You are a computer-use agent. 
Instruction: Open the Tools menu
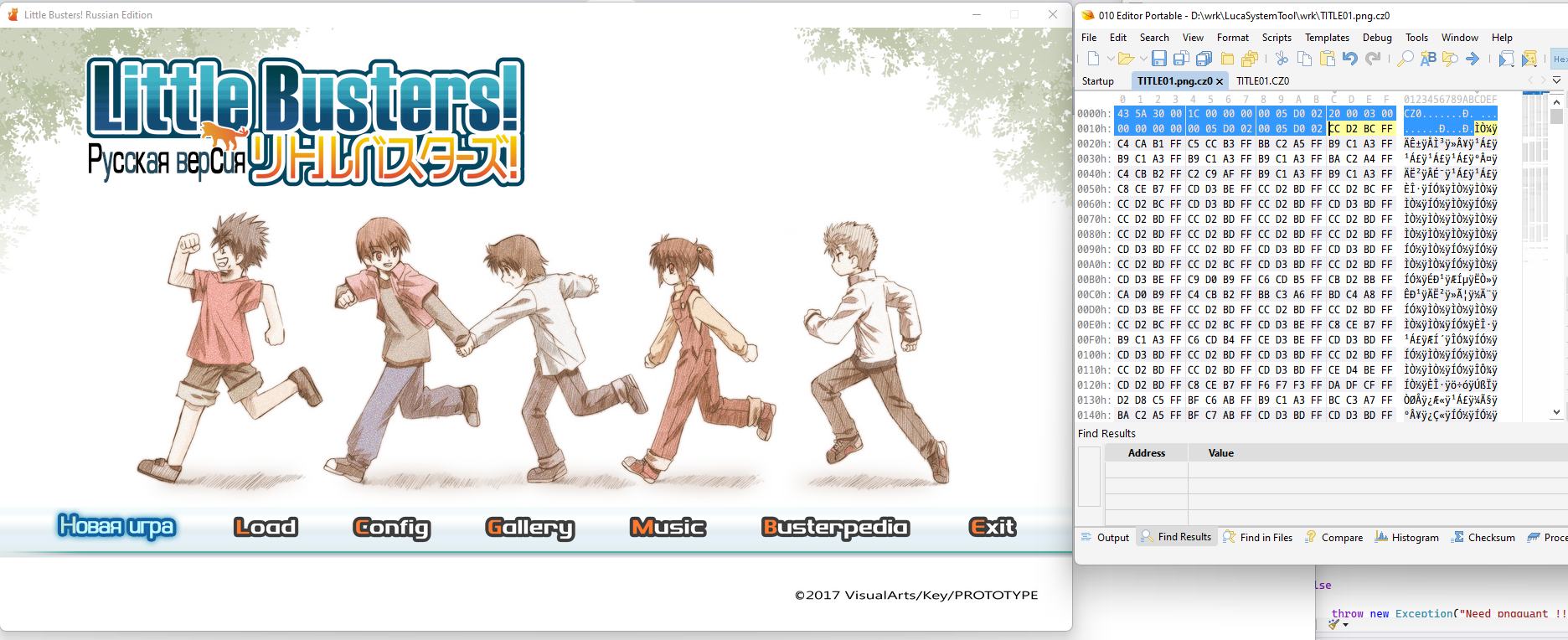tap(1416, 38)
